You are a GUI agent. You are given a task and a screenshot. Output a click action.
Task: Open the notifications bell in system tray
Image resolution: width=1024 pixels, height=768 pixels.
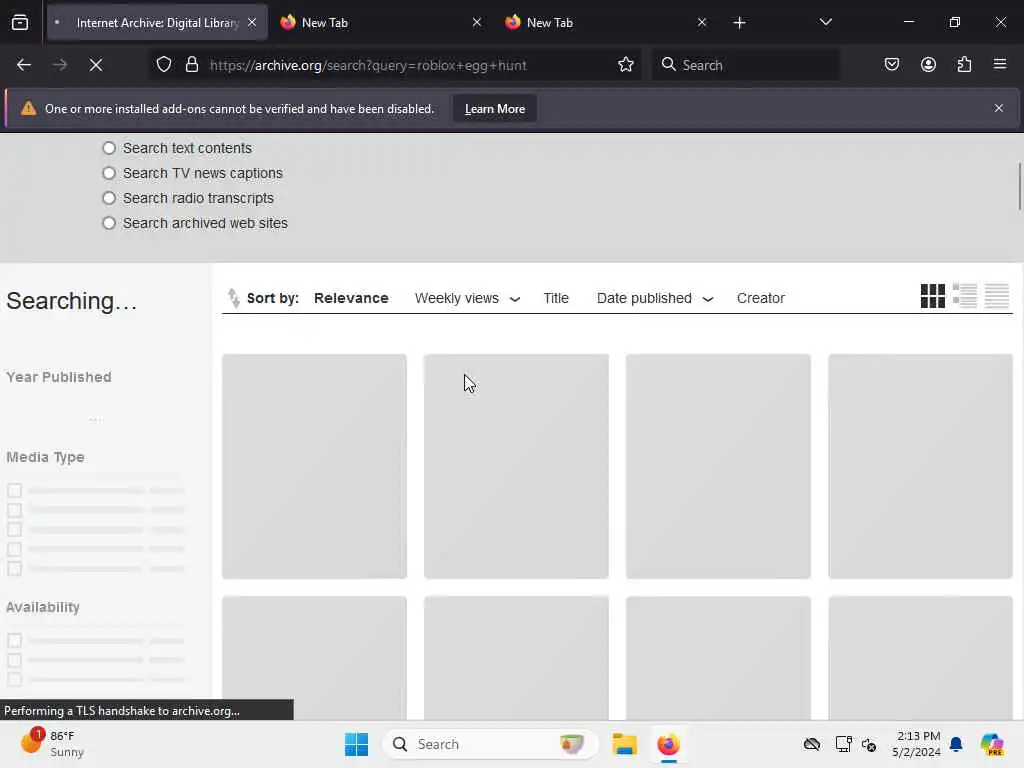956,744
